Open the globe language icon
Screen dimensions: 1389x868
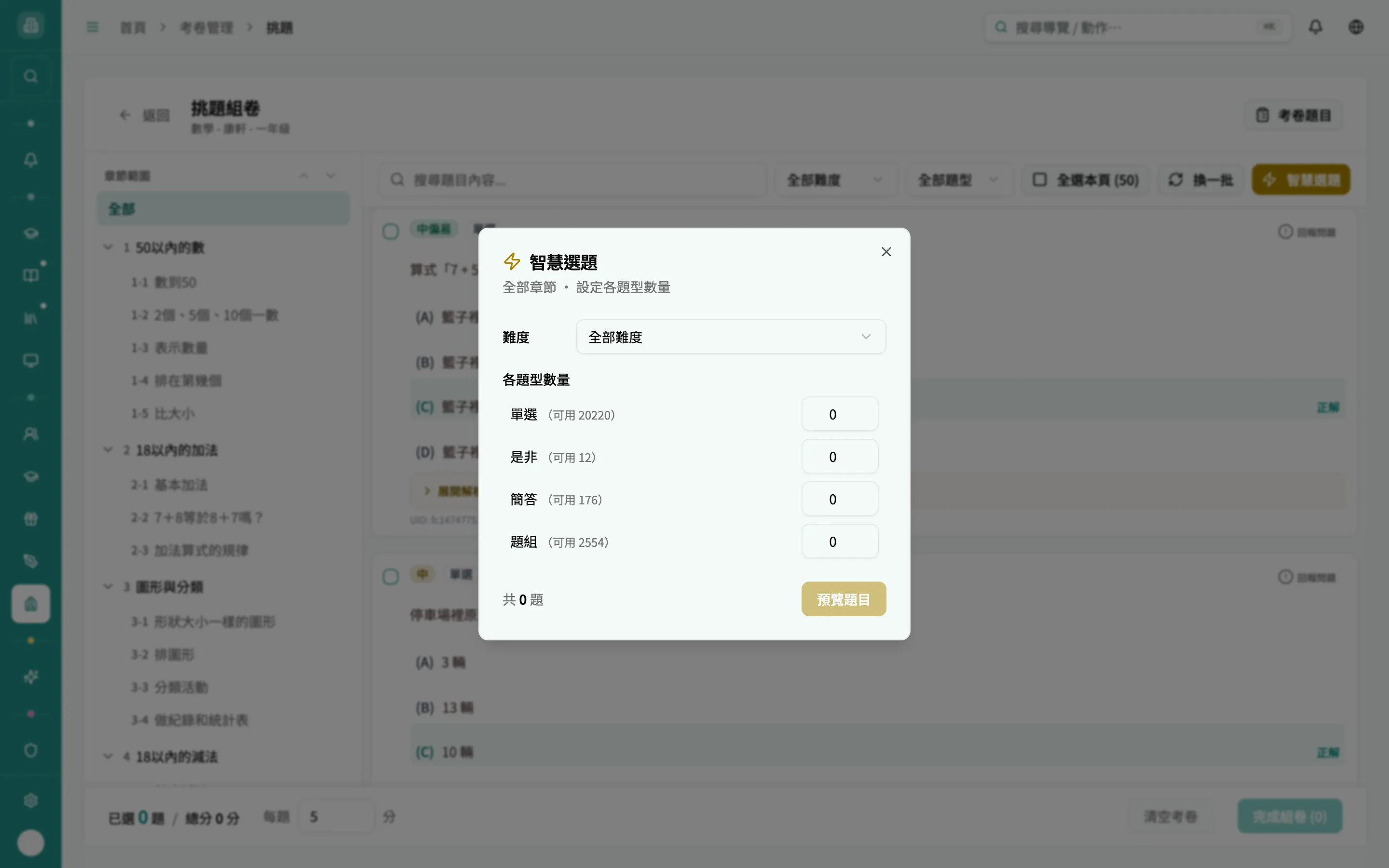tap(1356, 27)
